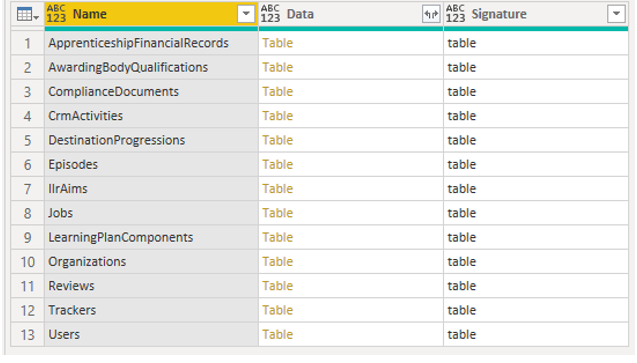Click the Data column data type icon

(x=270, y=14)
